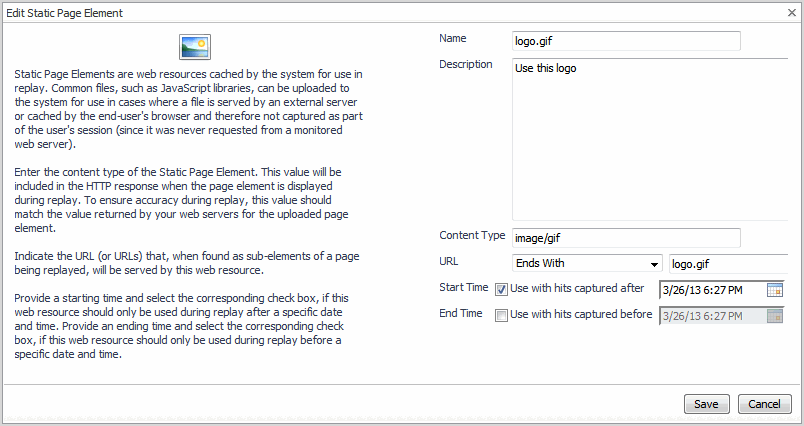Cancel the edit dialog

[765, 404]
